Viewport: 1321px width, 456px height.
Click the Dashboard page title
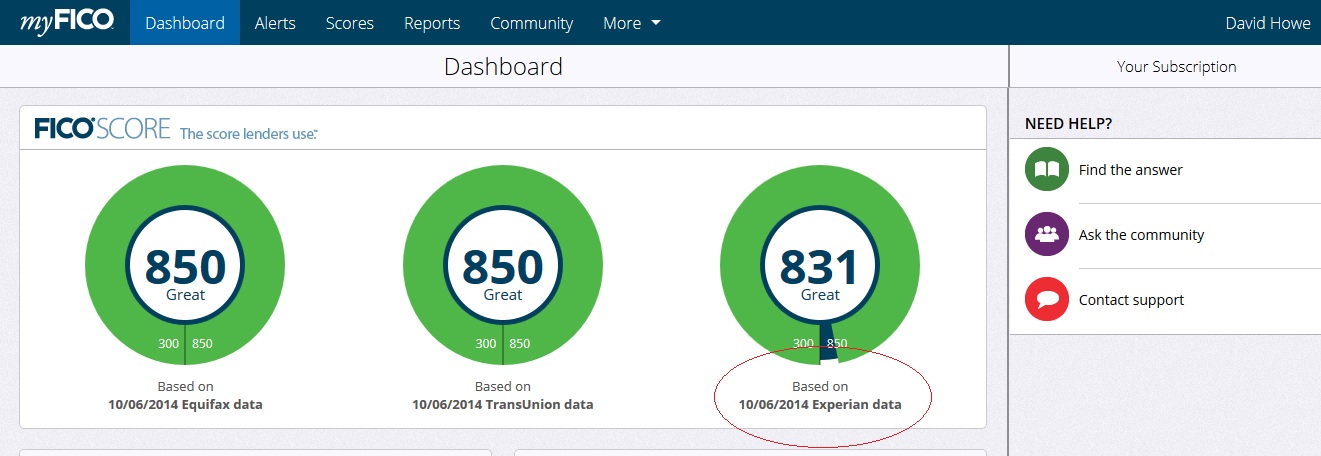pyautogui.click(x=503, y=67)
